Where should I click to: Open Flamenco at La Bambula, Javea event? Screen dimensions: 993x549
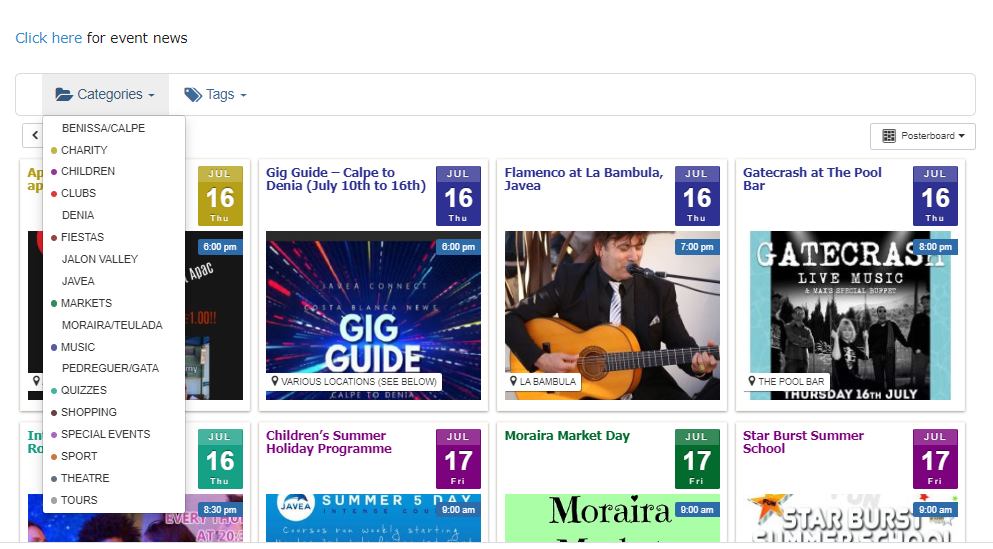coord(584,179)
